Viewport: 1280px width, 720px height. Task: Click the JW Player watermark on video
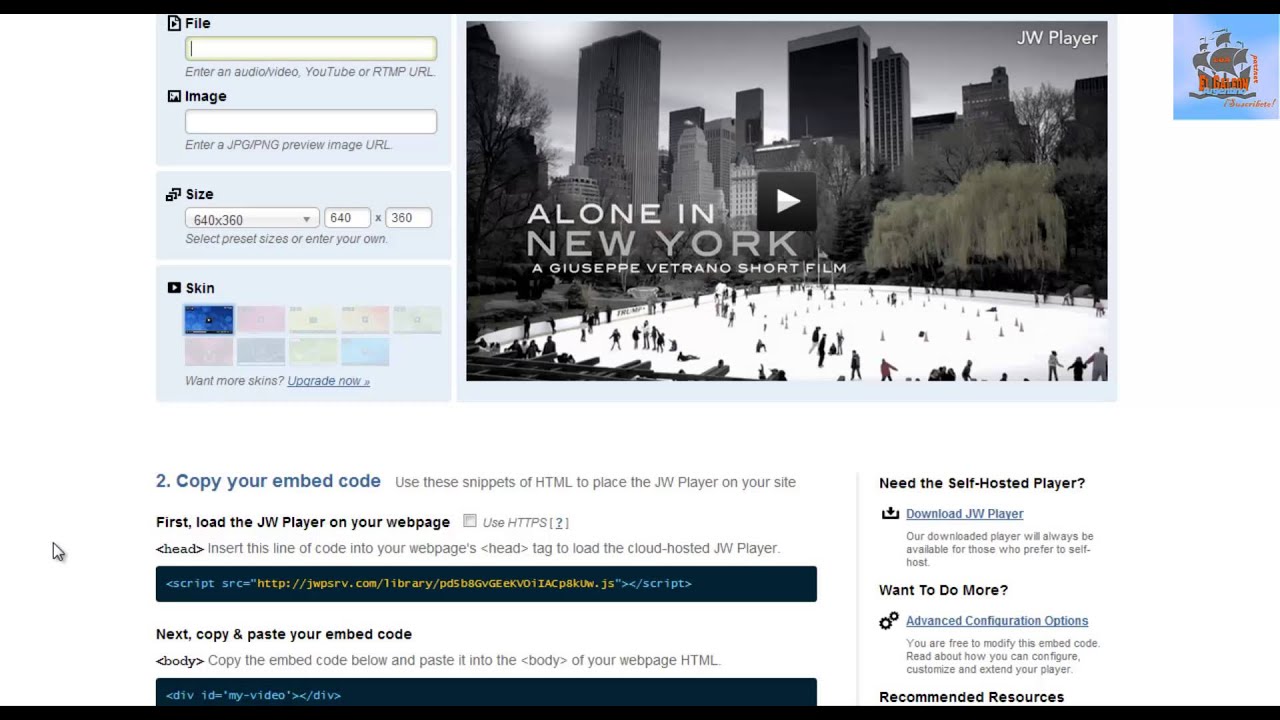[x=1057, y=38]
